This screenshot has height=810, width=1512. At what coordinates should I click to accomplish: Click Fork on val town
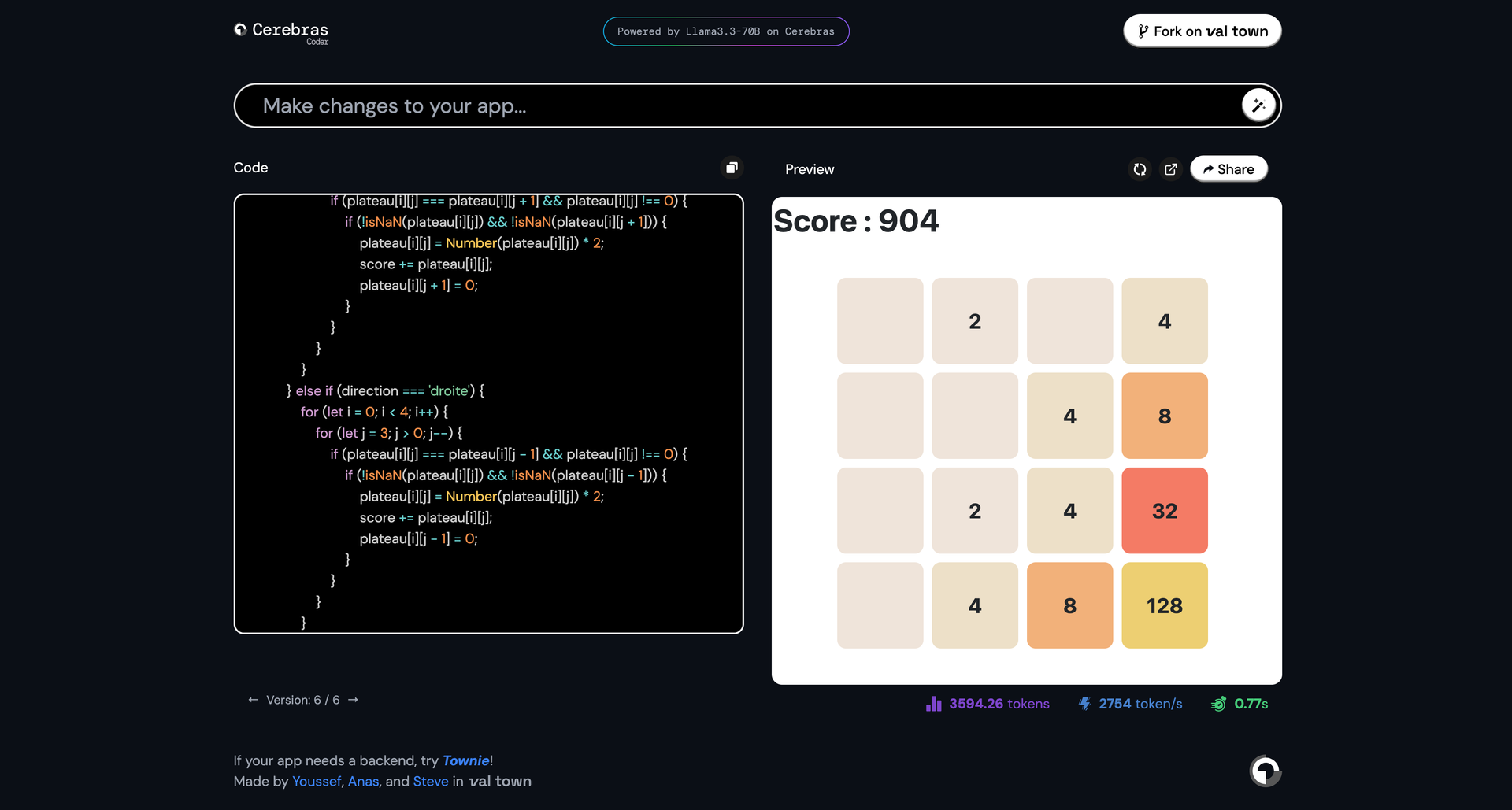click(x=1202, y=31)
